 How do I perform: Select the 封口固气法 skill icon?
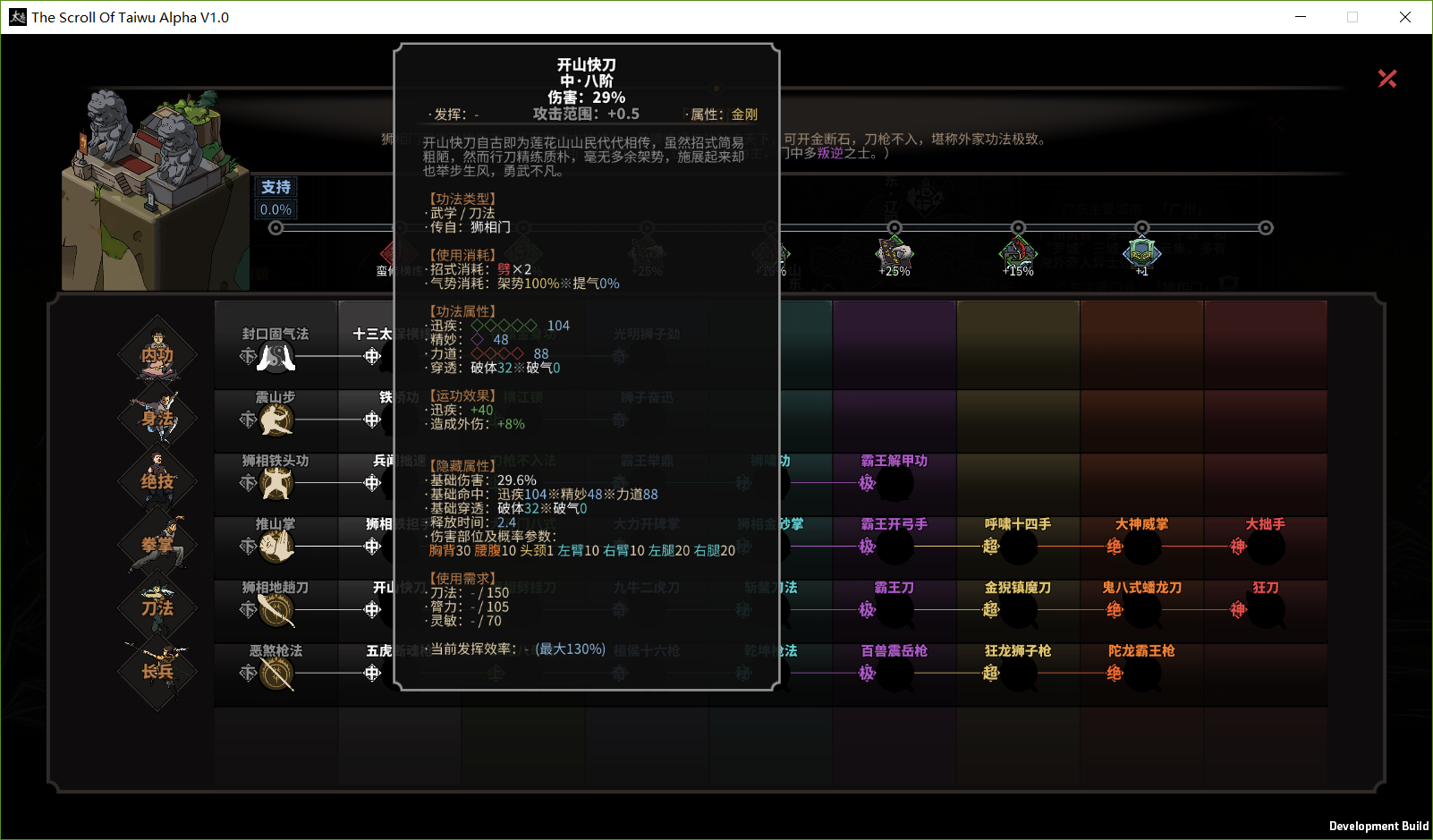click(x=276, y=357)
